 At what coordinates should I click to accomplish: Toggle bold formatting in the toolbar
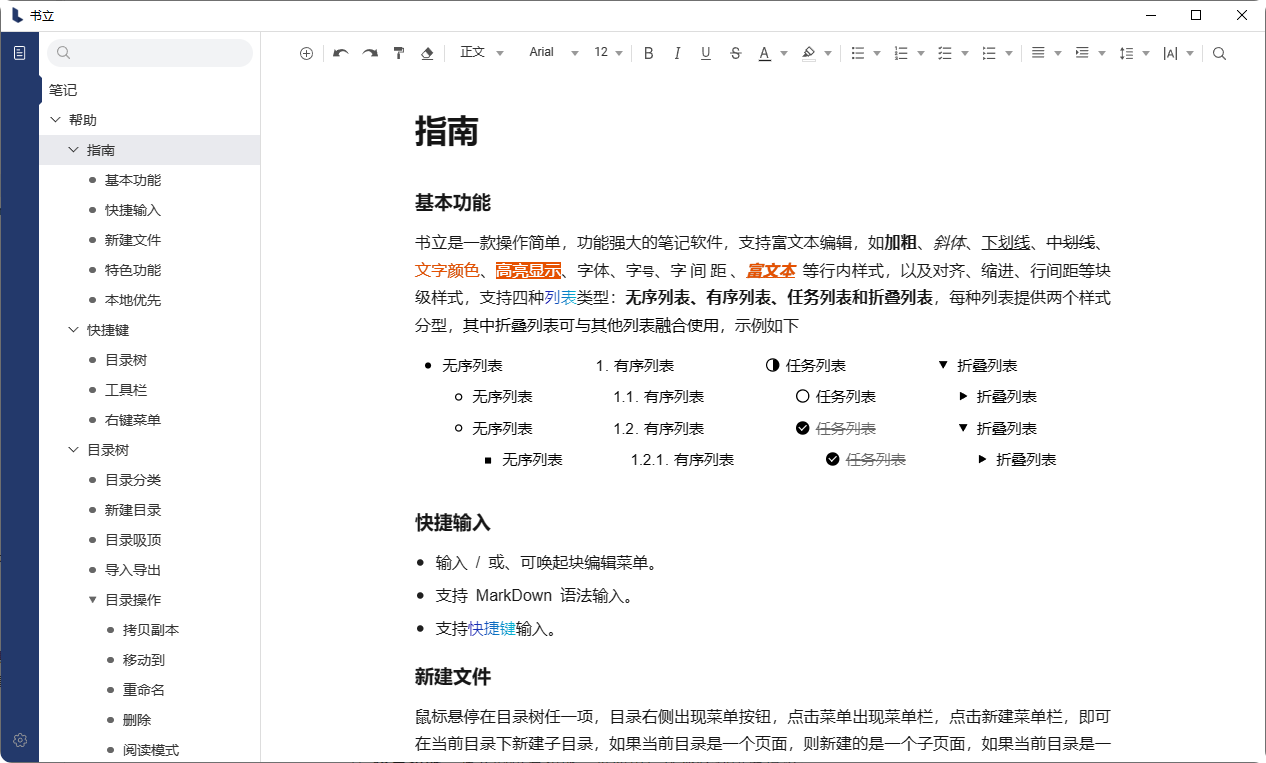[x=648, y=52]
